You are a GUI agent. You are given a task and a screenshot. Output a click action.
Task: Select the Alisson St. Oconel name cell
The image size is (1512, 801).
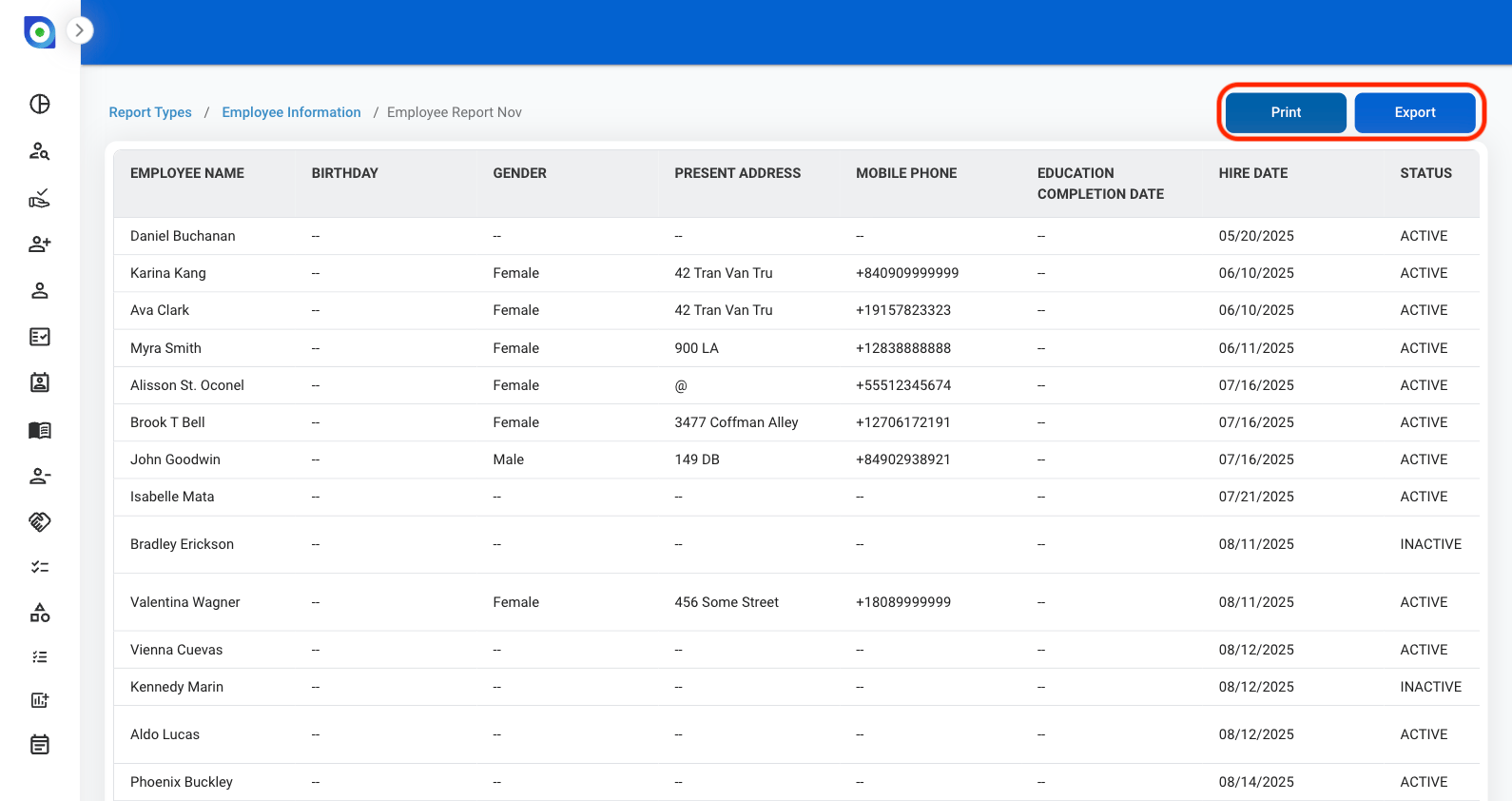pos(187,385)
